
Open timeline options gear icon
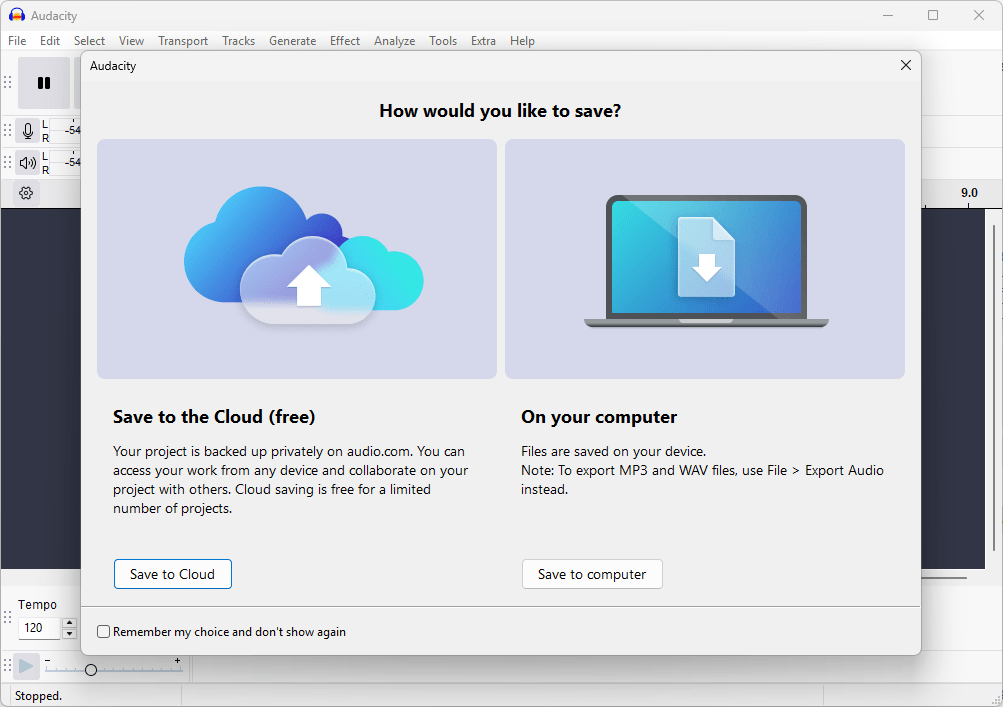click(27, 193)
